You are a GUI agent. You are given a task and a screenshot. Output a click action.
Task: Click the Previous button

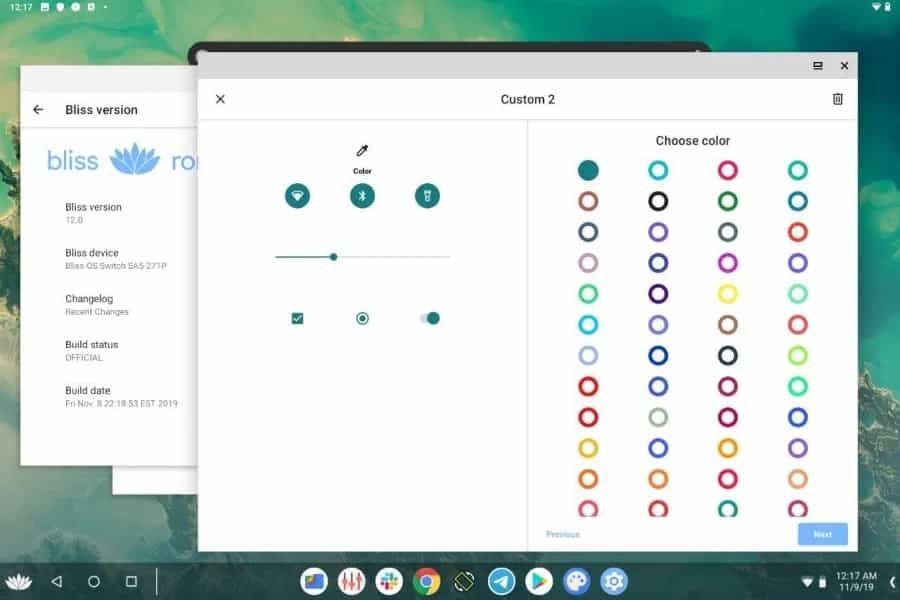(x=562, y=534)
